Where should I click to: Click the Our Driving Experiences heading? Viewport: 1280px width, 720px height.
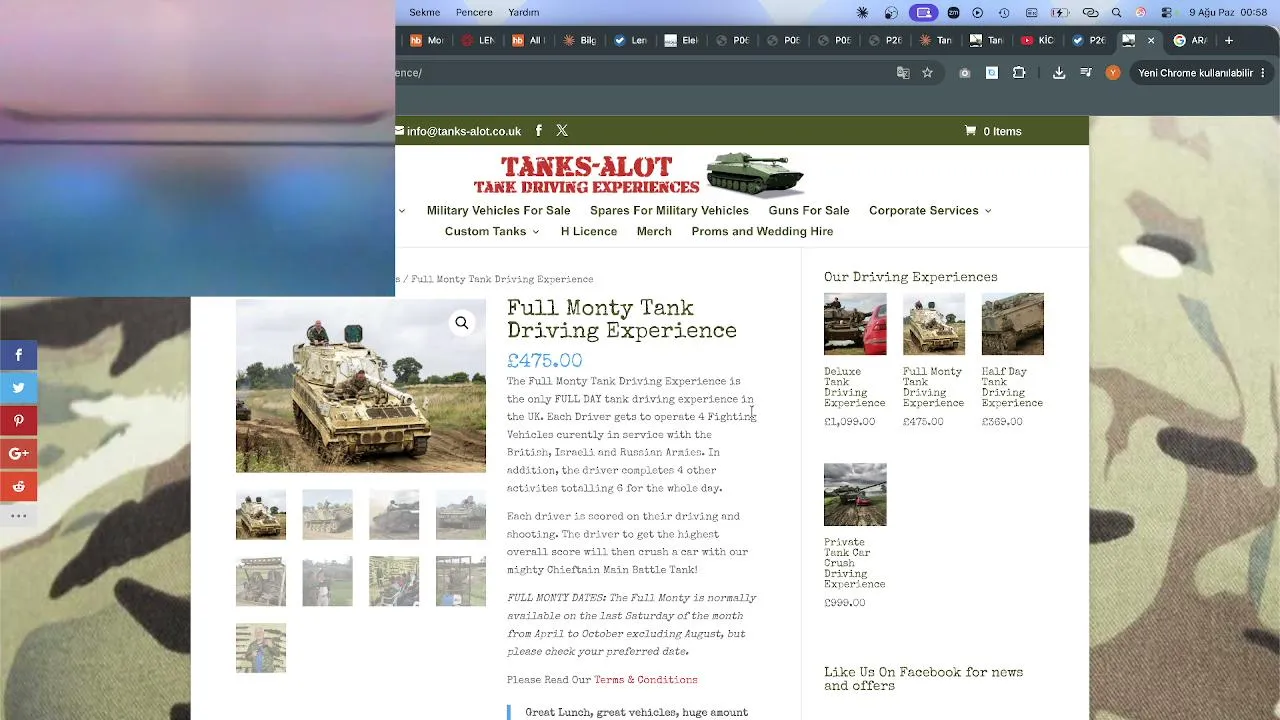(910, 277)
